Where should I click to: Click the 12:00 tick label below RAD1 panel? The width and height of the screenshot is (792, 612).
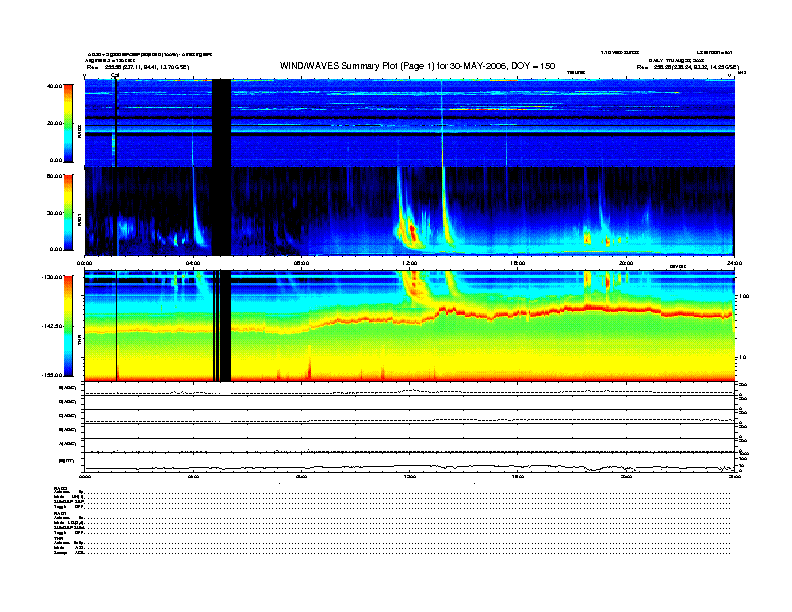[x=410, y=263]
